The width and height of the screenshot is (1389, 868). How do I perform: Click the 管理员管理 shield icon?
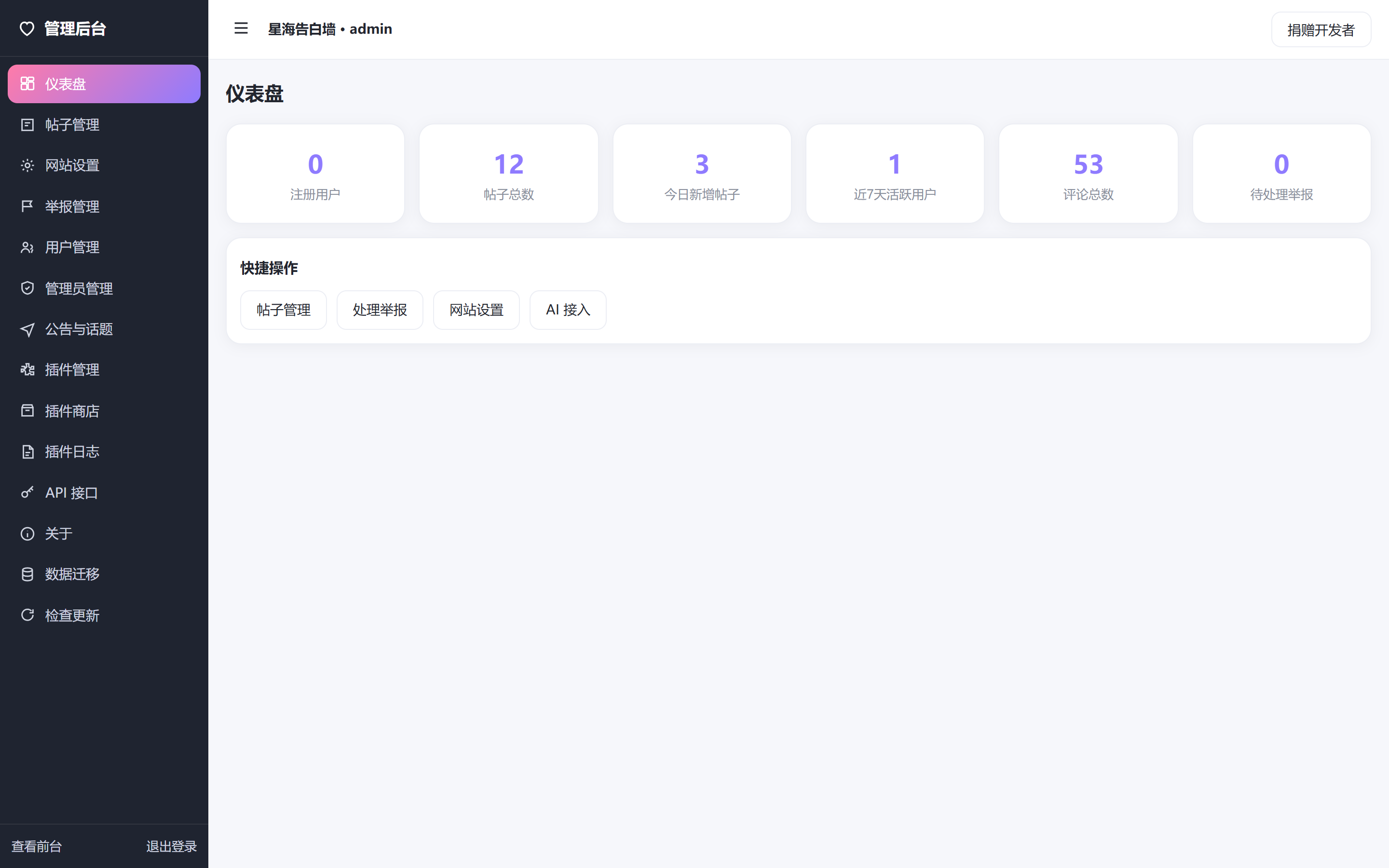click(x=27, y=288)
